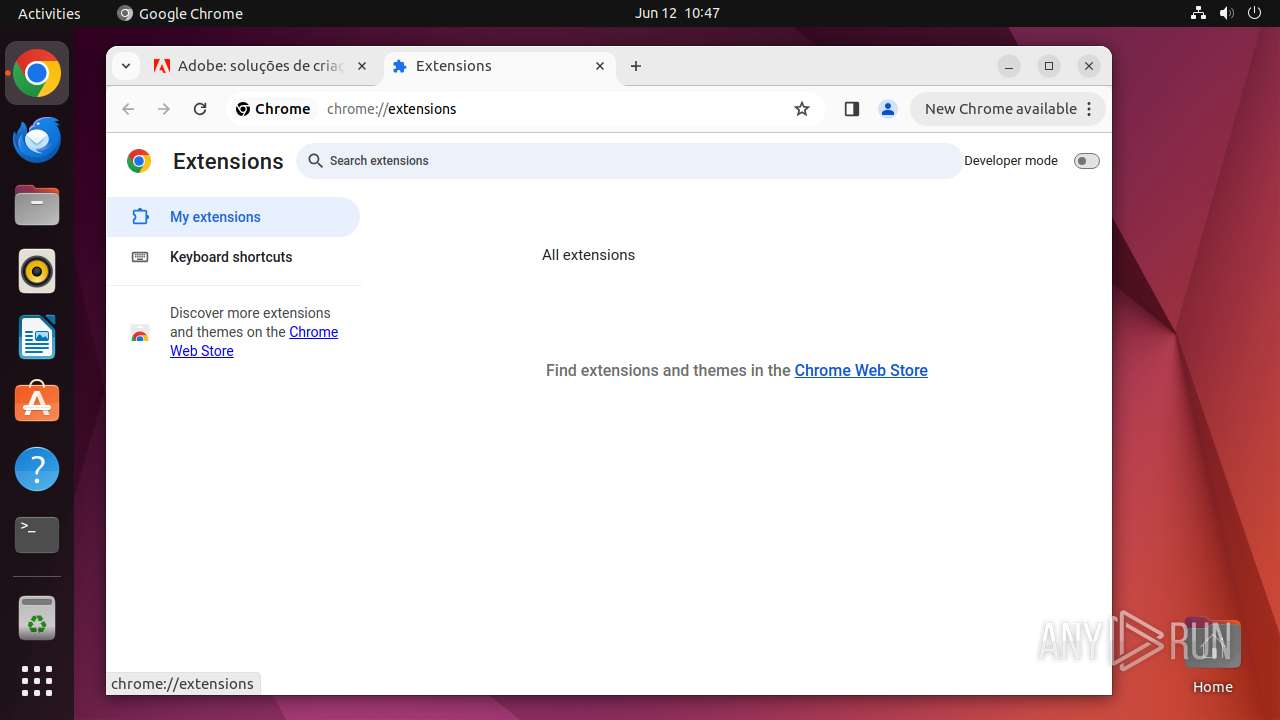Focus the Search extensions field

coord(630,161)
